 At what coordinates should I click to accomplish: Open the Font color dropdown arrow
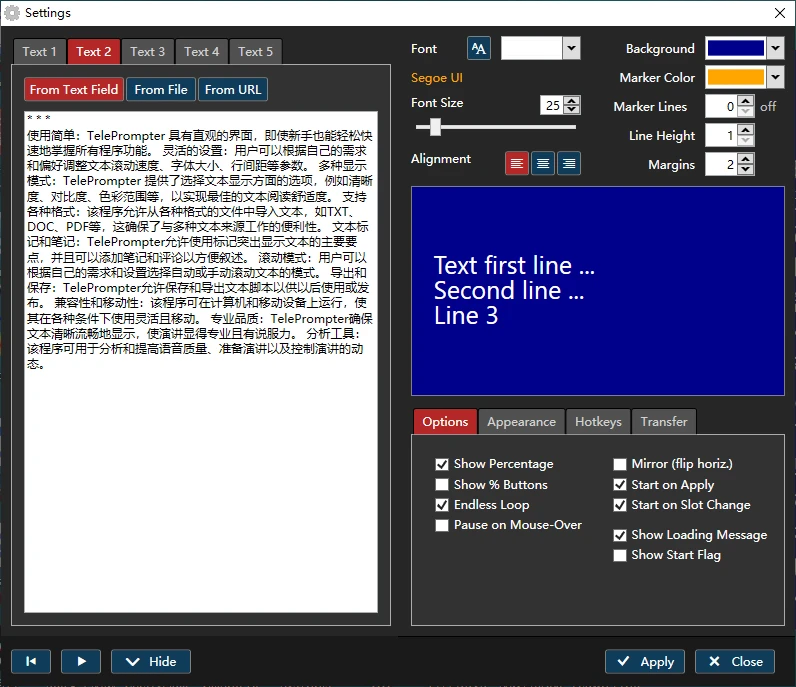point(572,48)
